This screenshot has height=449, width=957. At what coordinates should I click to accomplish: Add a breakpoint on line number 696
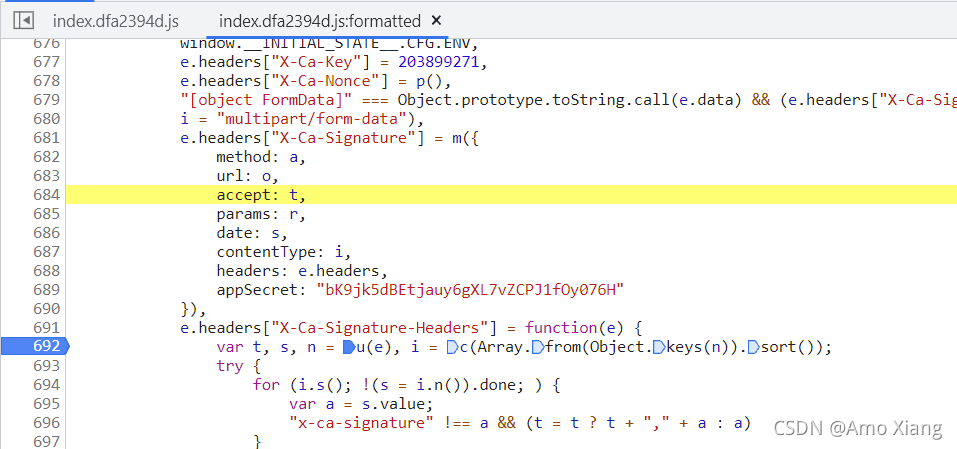tap(47, 422)
